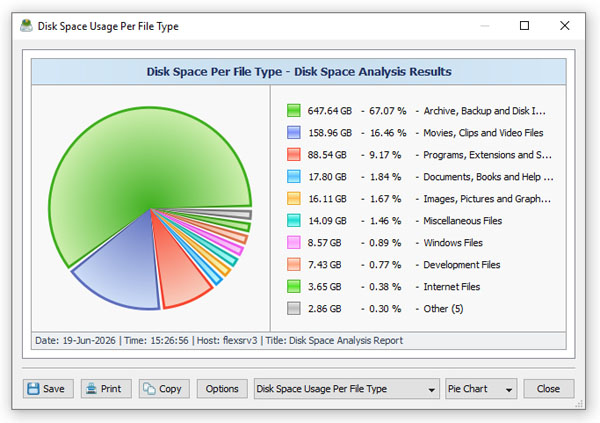Click the teal Miscellaneous Files legend swatch
Image resolution: width=600 pixels, height=423 pixels.
click(293, 220)
